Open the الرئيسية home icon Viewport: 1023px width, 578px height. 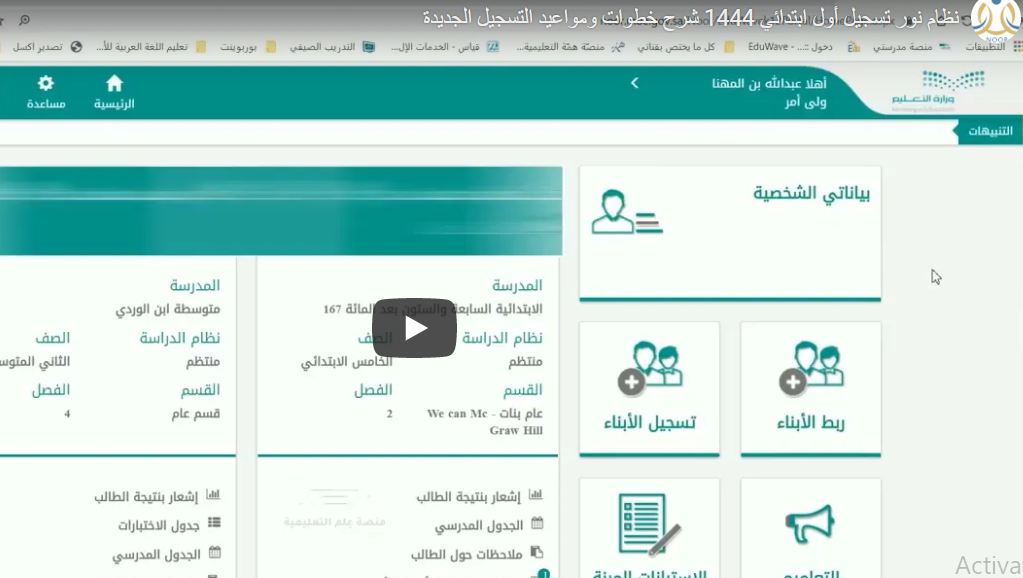click(x=114, y=92)
